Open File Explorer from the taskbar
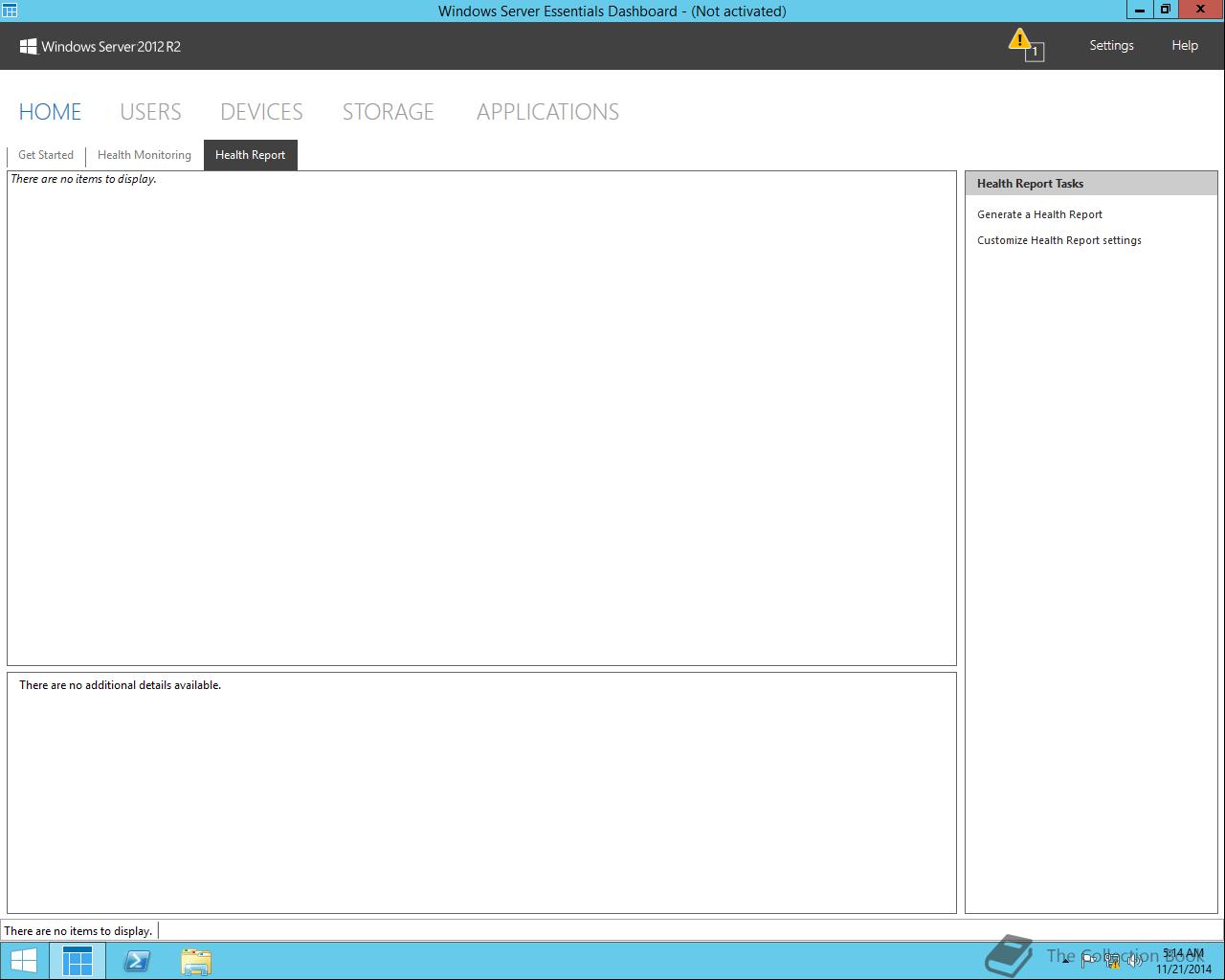Image resolution: width=1225 pixels, height=980 pixels. click(196, 961)
